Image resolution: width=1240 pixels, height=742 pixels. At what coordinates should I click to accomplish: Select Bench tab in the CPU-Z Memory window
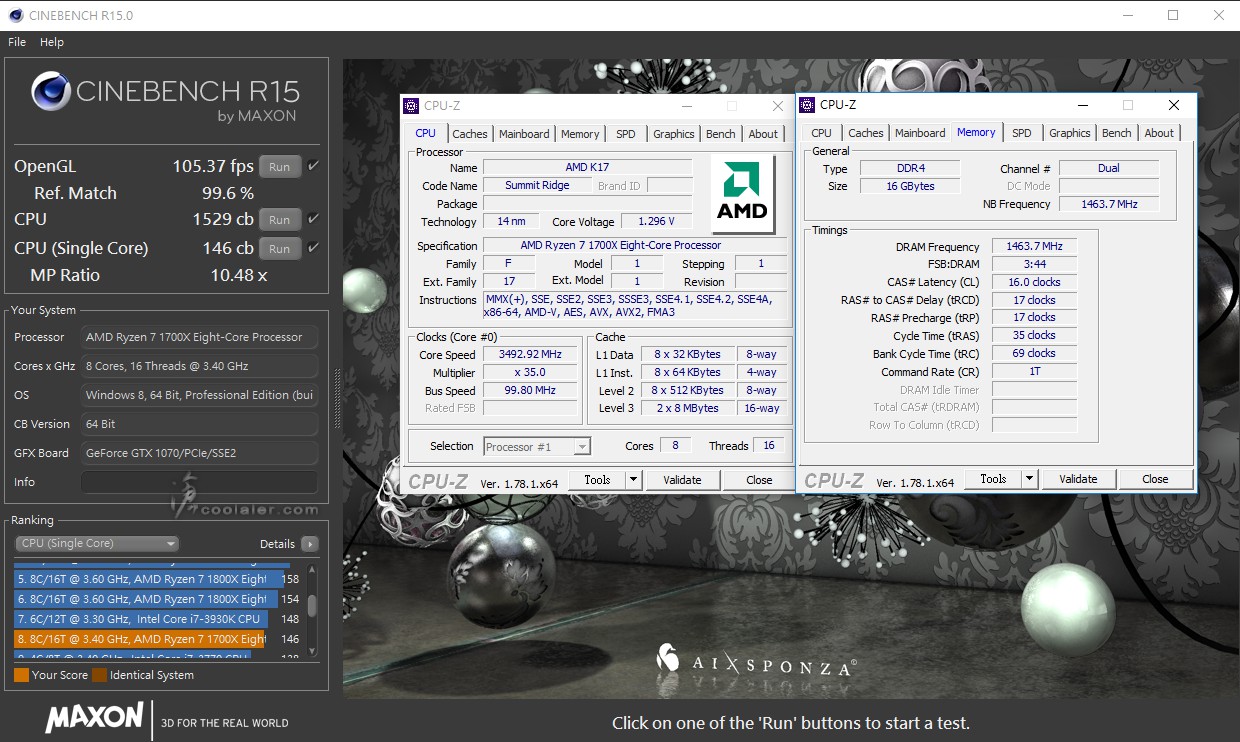[1117, 133]
